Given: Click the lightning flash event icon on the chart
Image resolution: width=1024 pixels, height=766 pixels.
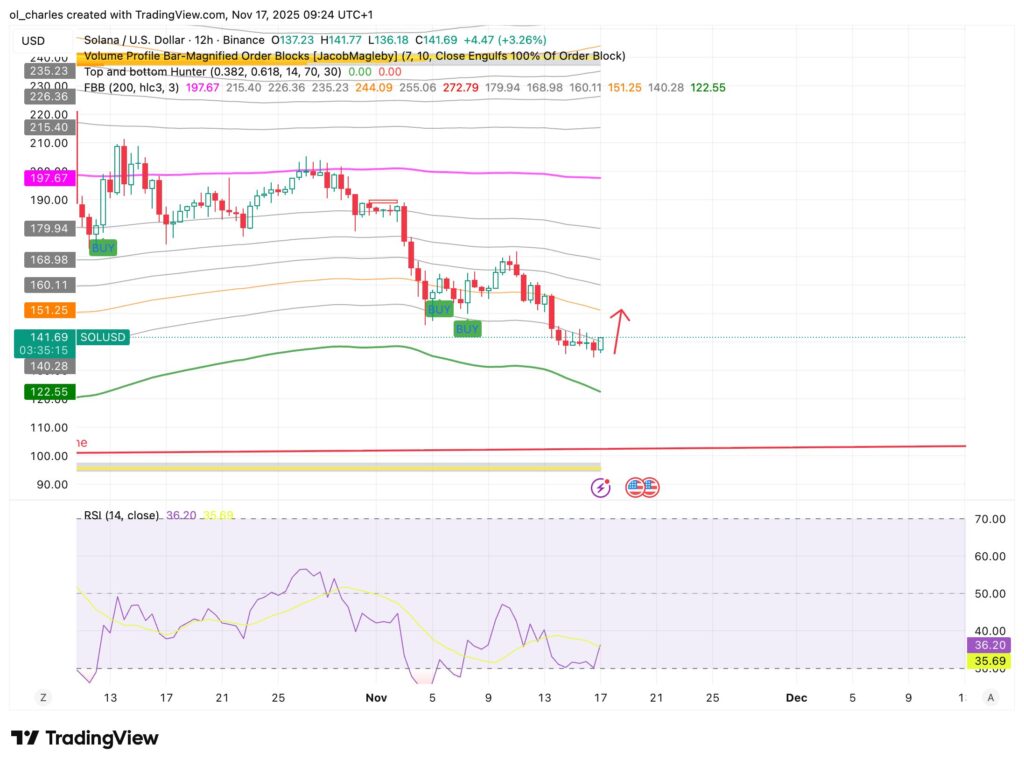Looking at the screenshot, I should click(x=601, y=487).
